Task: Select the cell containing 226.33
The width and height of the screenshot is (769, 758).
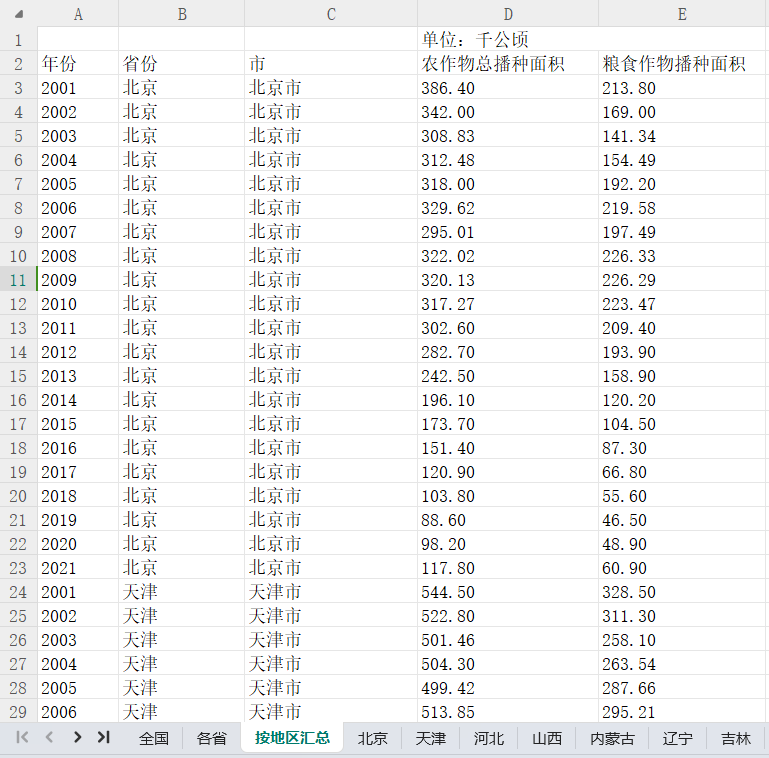Action: click(682, 255)
